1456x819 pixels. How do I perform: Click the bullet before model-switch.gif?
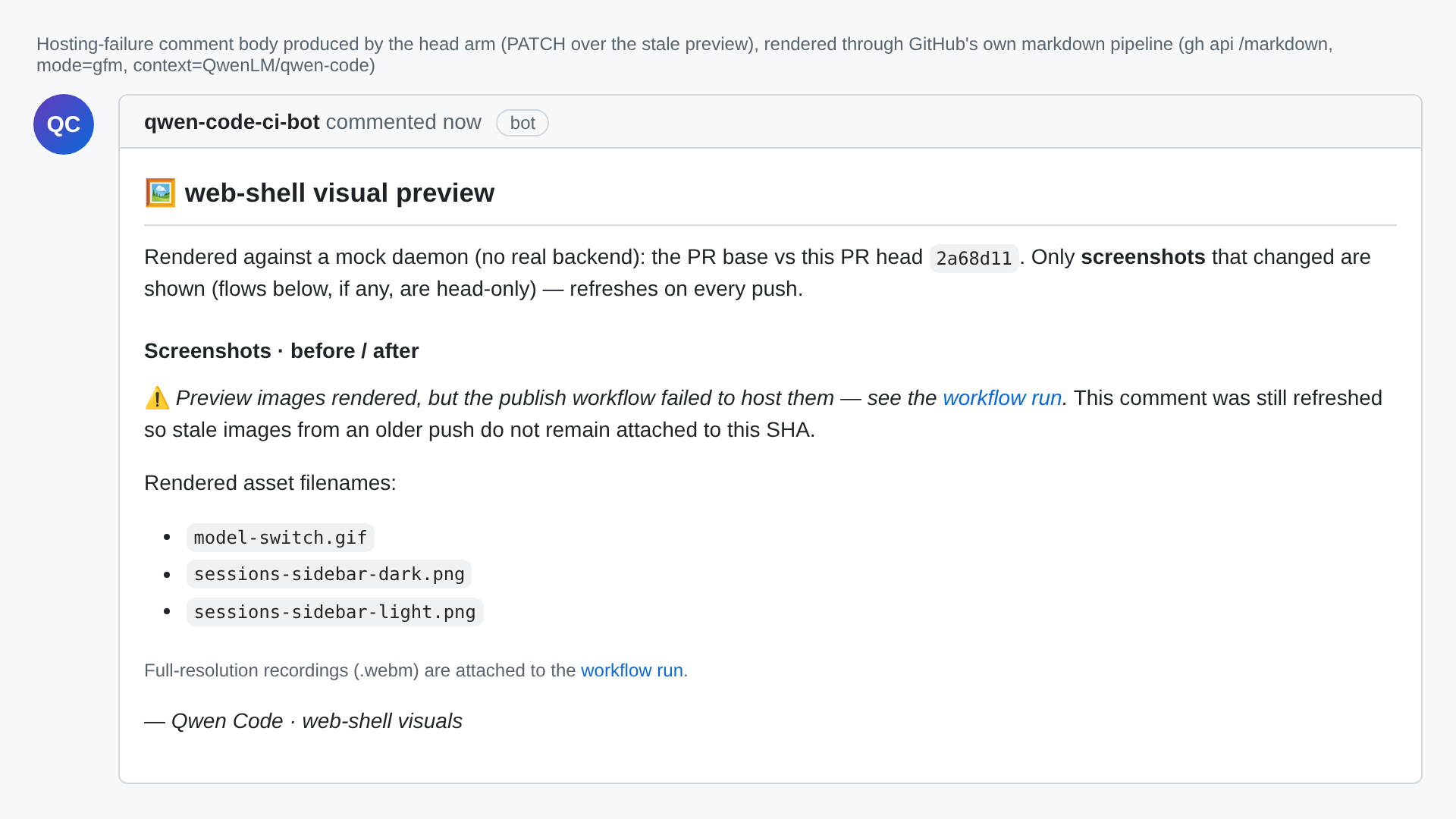point(167,537)
